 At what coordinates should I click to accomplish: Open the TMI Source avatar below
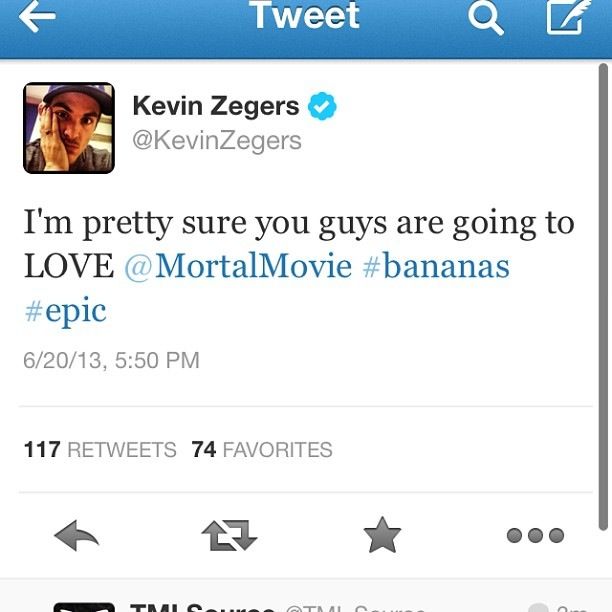point(84,608)
